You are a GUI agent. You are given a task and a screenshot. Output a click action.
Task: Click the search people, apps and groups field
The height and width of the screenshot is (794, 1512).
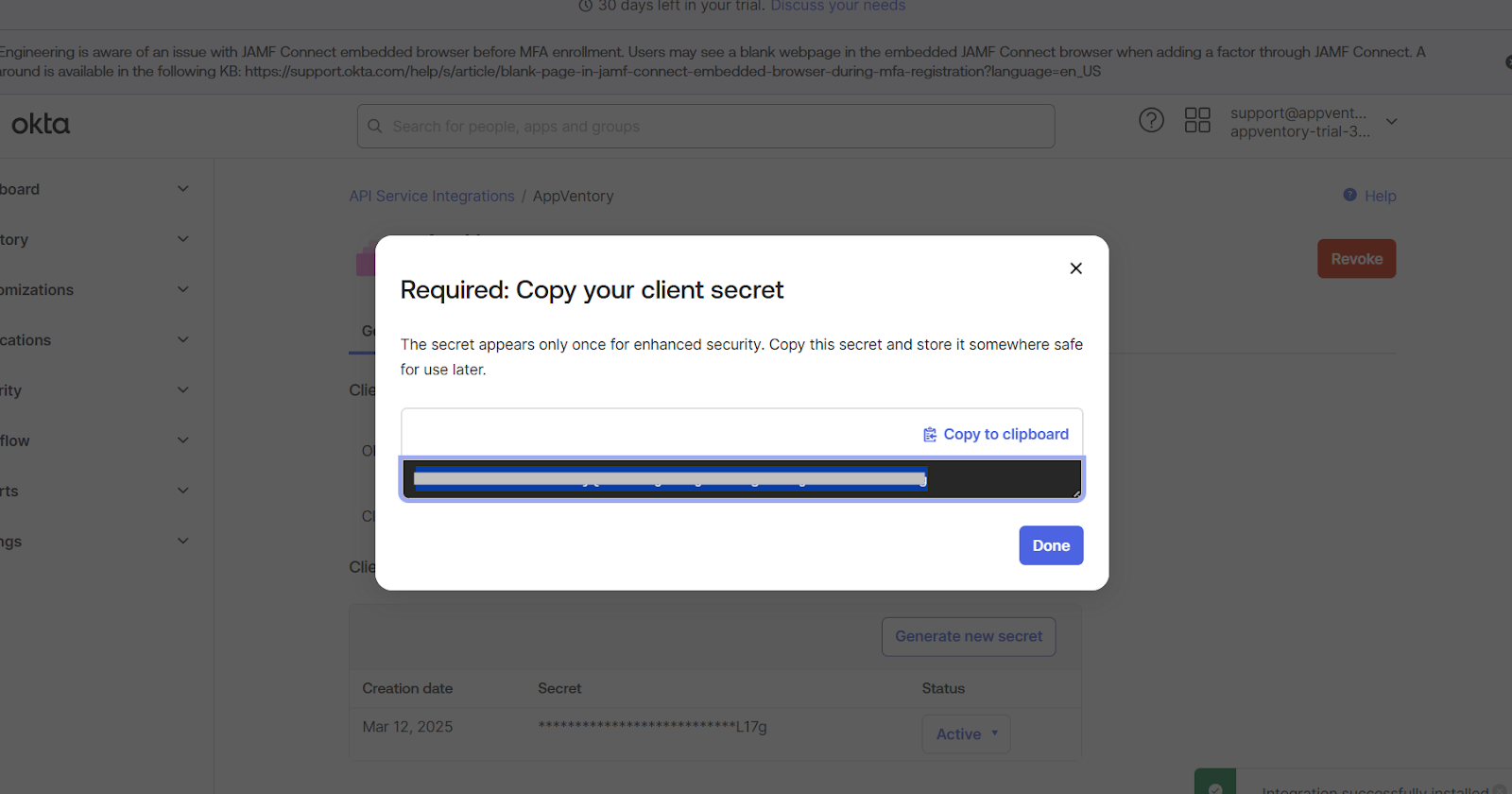click(x=706, y=127)
